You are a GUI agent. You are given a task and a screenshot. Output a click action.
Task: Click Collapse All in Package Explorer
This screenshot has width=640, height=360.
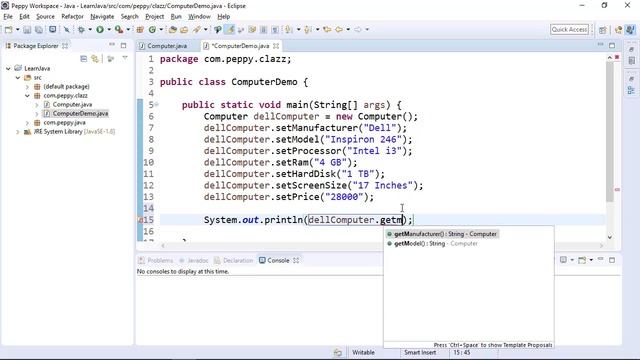[84, 59]
